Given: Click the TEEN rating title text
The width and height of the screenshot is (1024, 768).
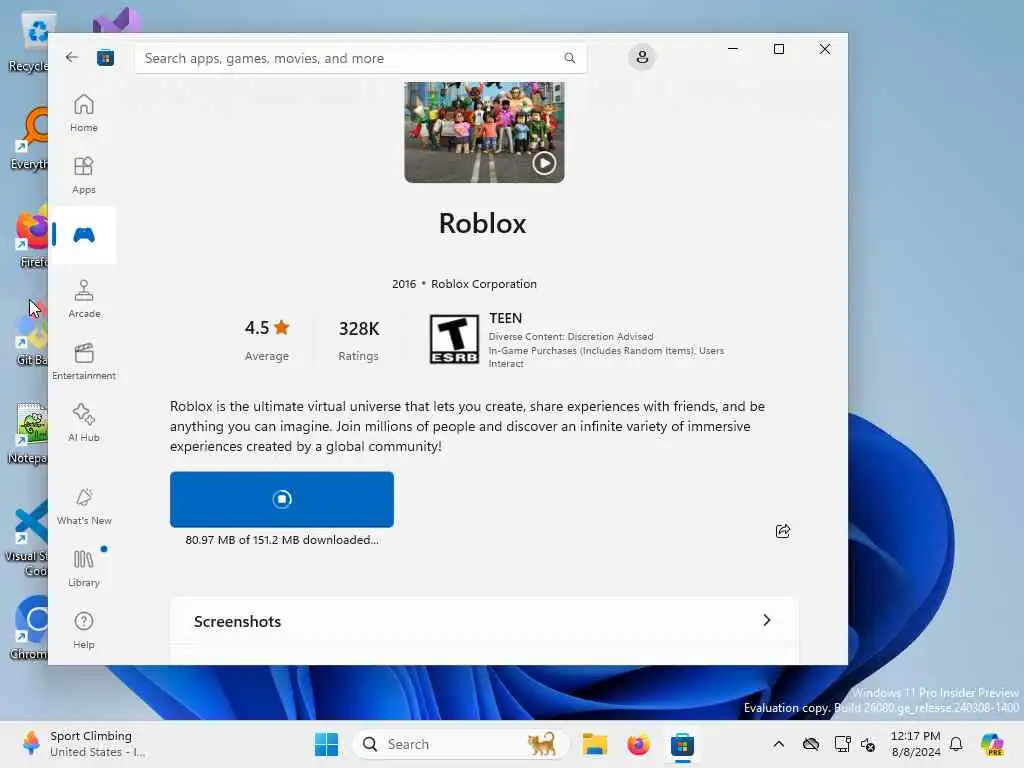Looking at the screenshot, I should tap(505, 318).
